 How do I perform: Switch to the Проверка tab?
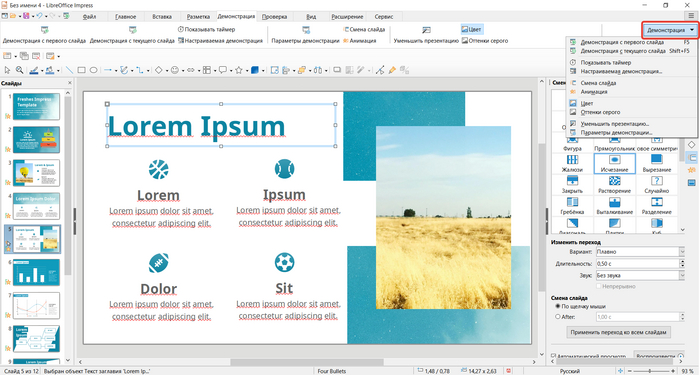pyautogui.click(x=274, y=17)
